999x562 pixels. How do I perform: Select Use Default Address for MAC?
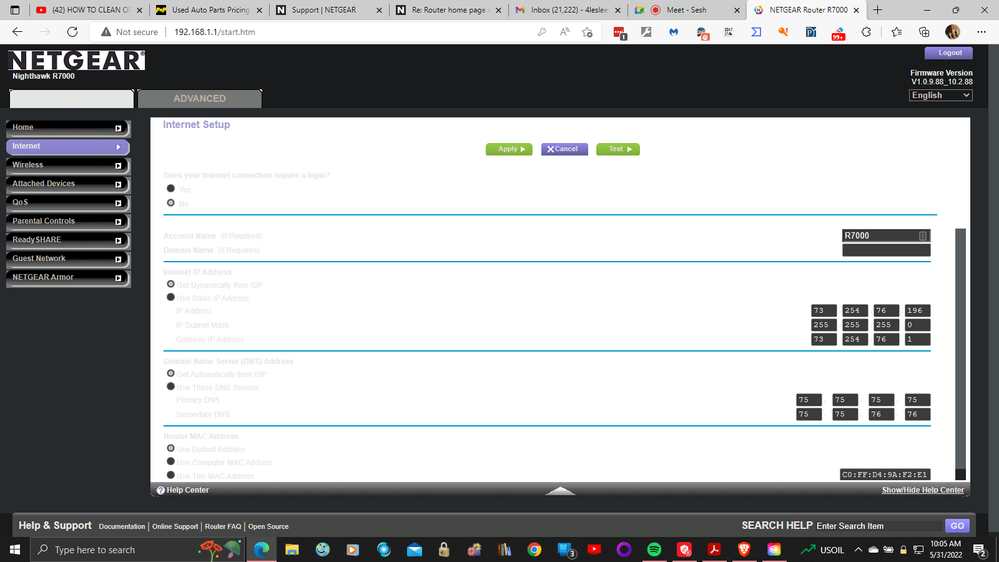coord(171,449)
